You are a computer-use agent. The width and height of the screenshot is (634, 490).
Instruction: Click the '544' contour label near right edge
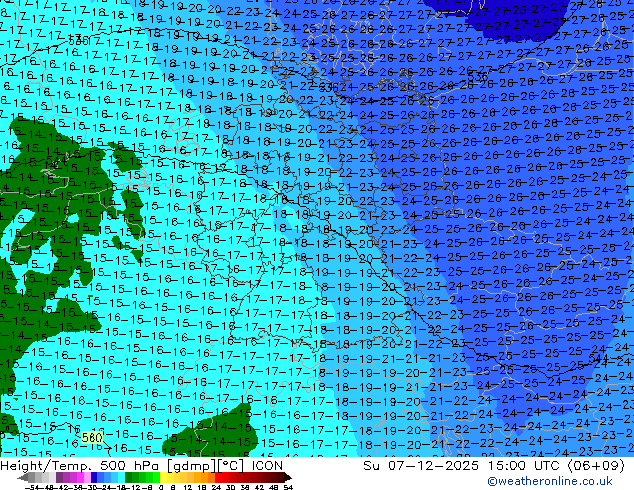click(598, 359)
